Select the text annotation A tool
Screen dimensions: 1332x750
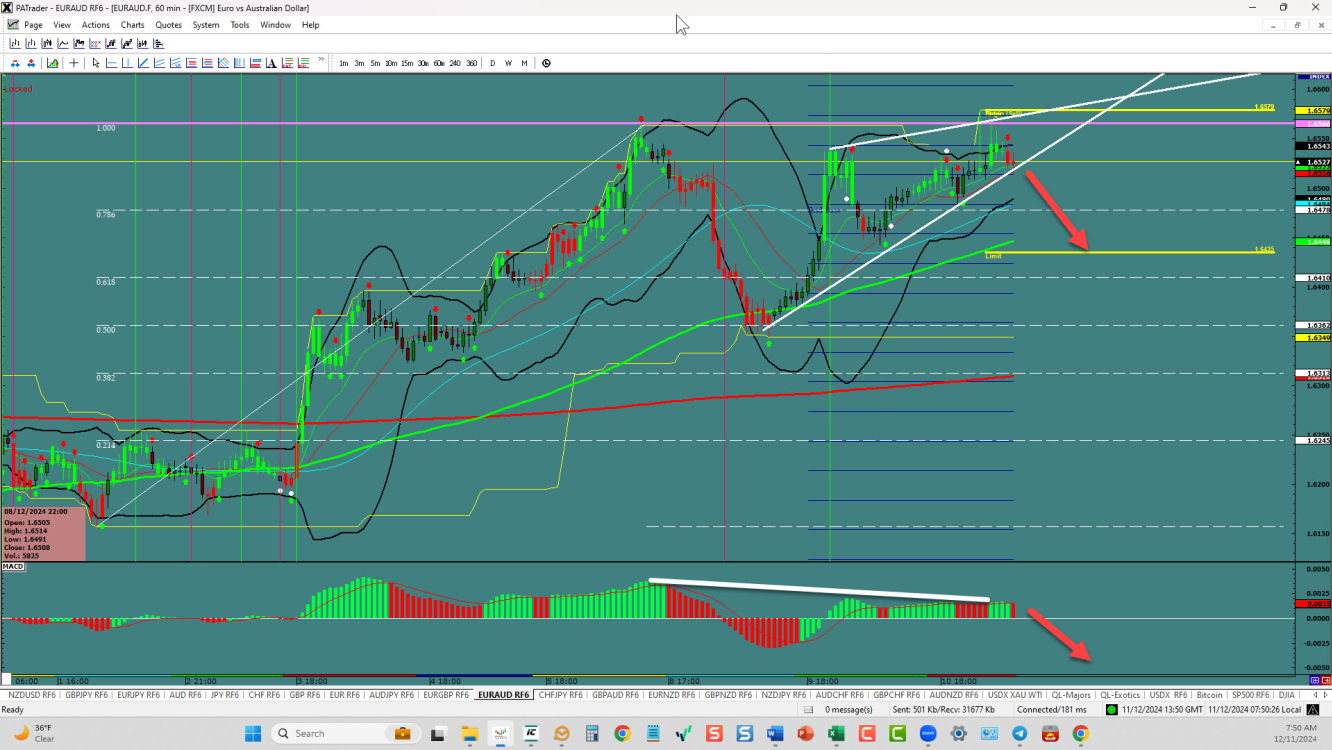click(271, 63)
